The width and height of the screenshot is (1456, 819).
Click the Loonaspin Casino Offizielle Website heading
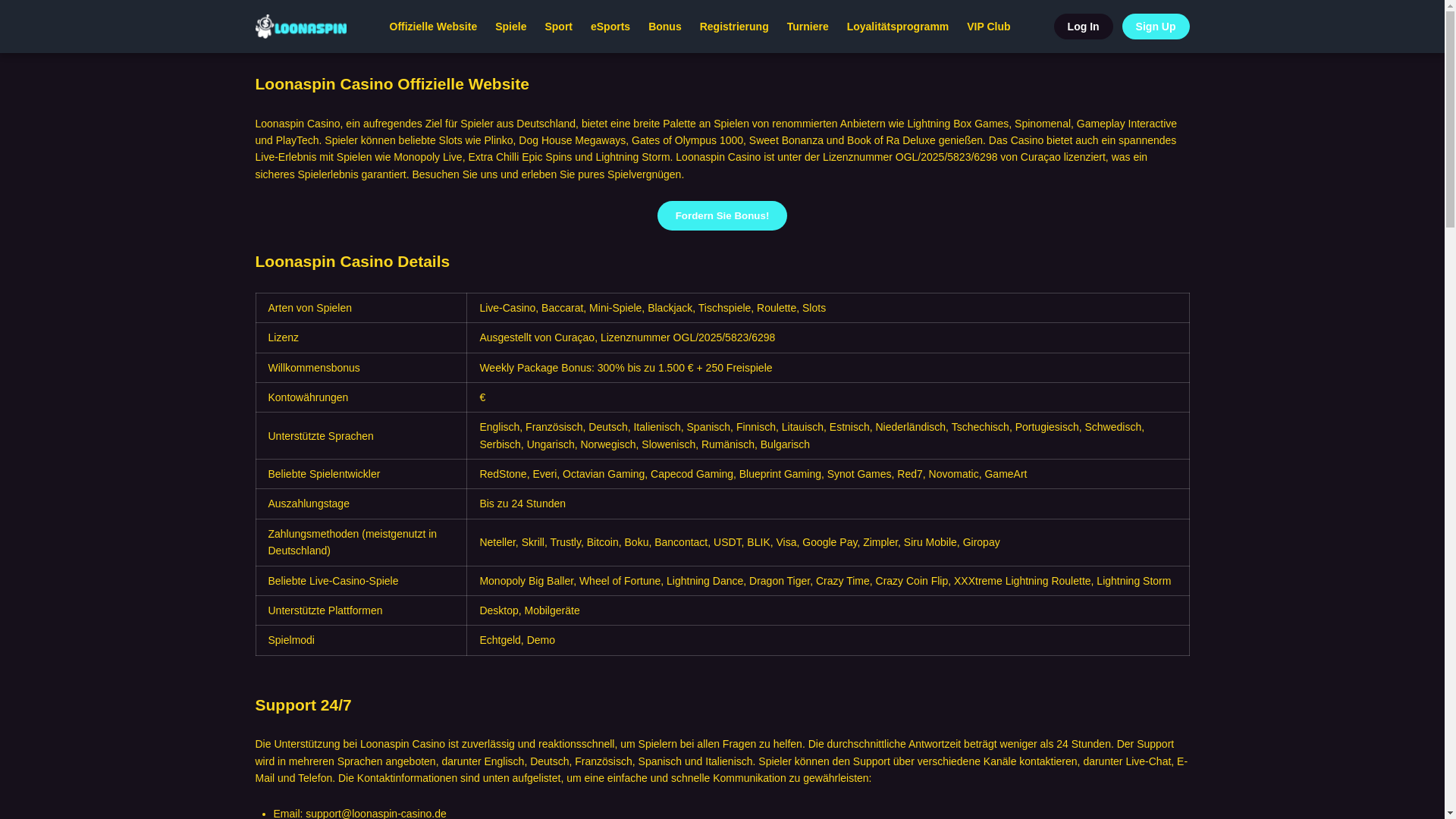point(392,84)
